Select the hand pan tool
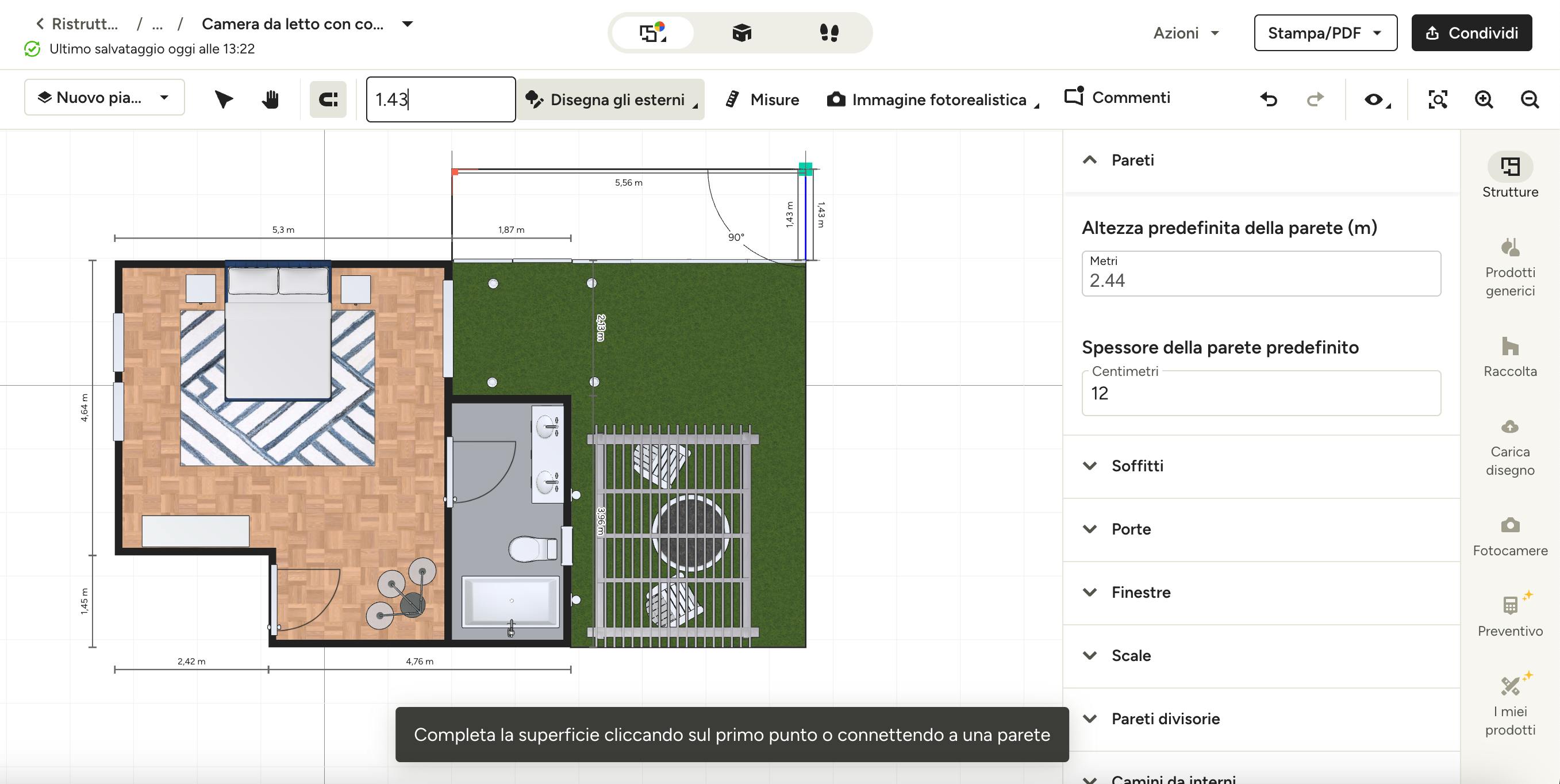This screenshot has height=784, width=1560. [270, 99]
